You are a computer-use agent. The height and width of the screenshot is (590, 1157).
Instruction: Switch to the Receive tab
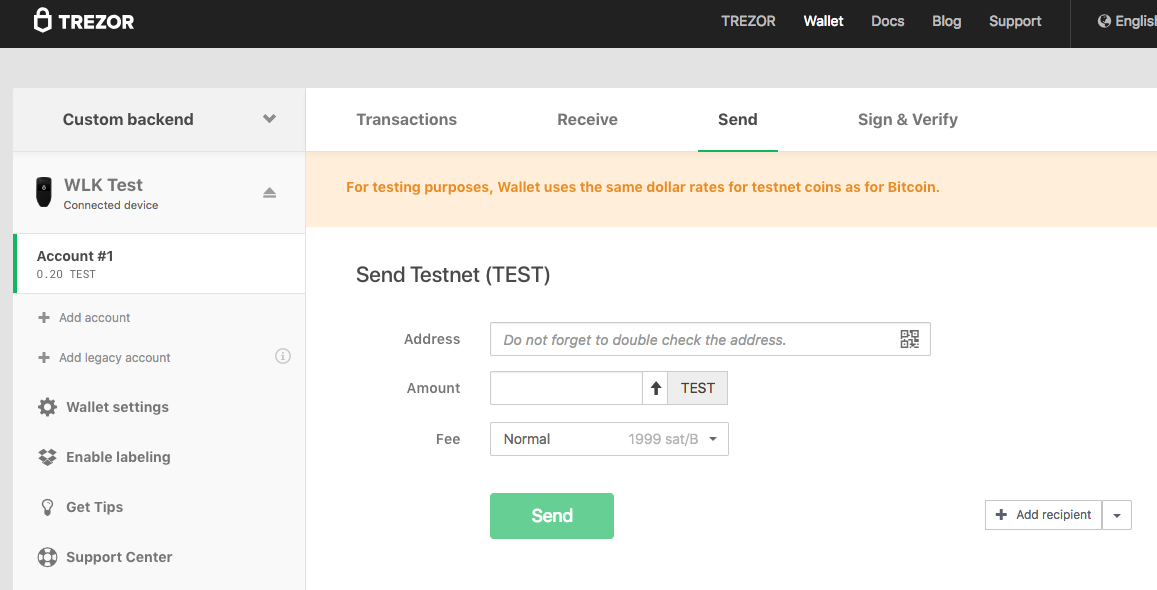click(x=587, y=119)
